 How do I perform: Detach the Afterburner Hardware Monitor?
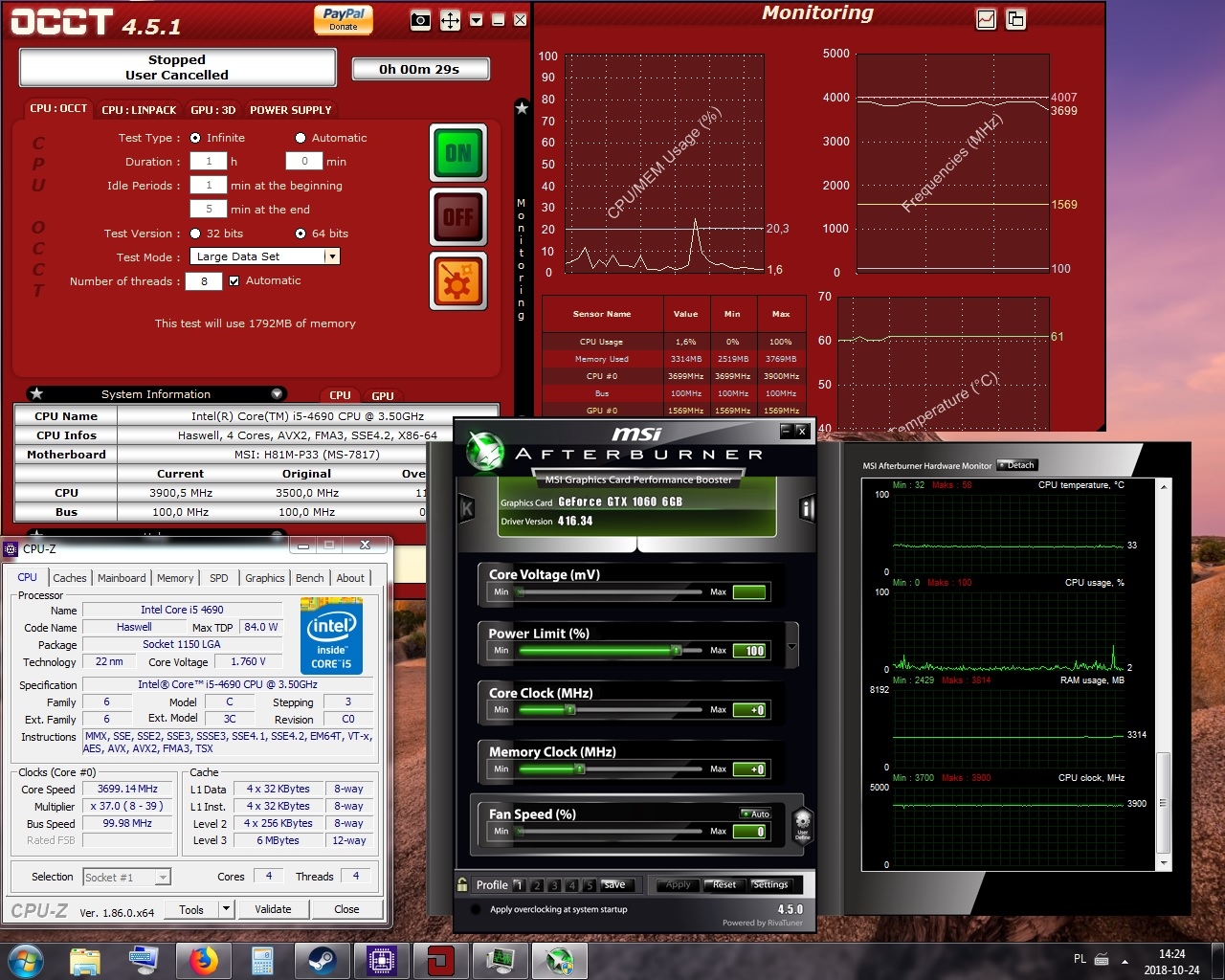click(x=1016, y=465)
